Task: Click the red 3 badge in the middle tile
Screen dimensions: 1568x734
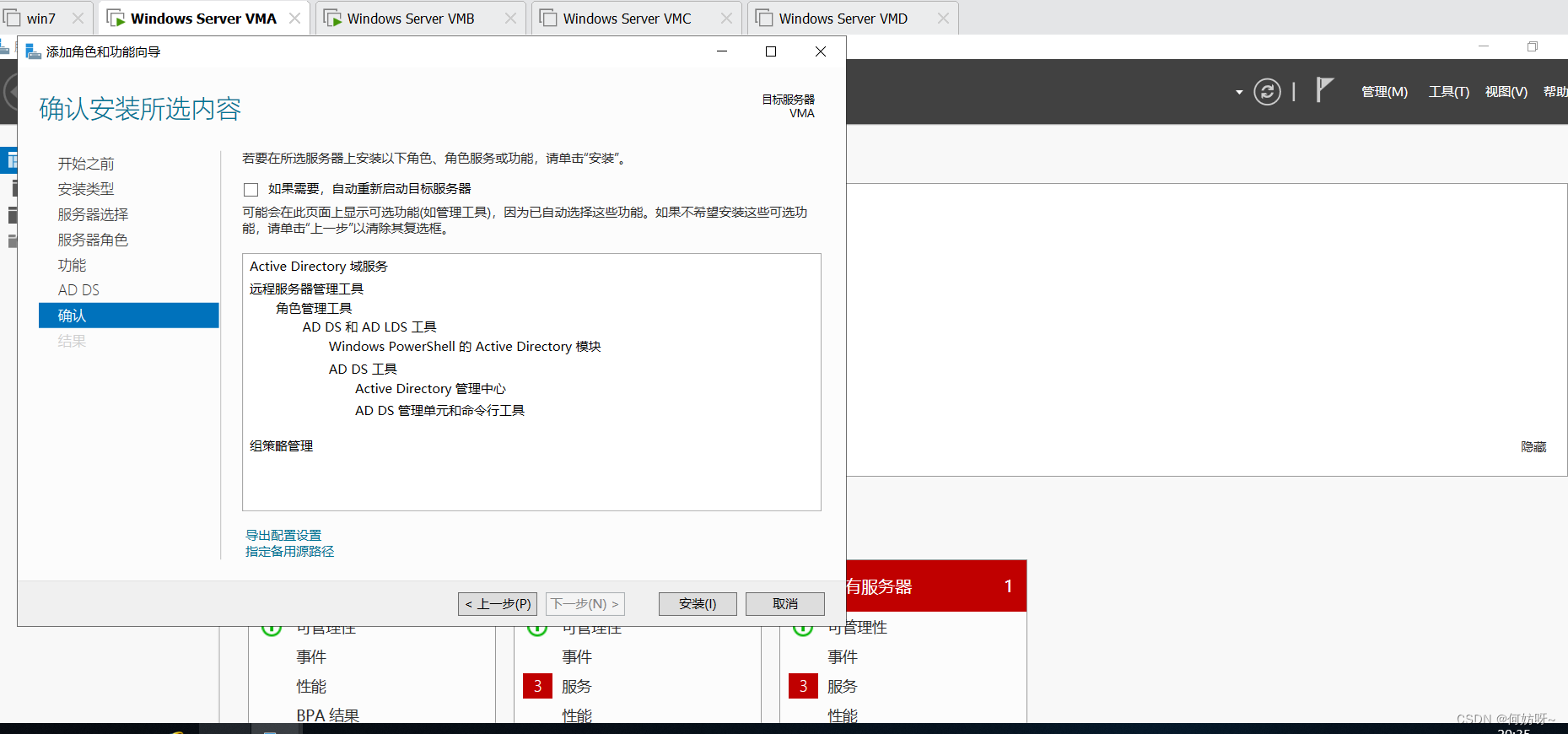Action: [x=537, y=686]
